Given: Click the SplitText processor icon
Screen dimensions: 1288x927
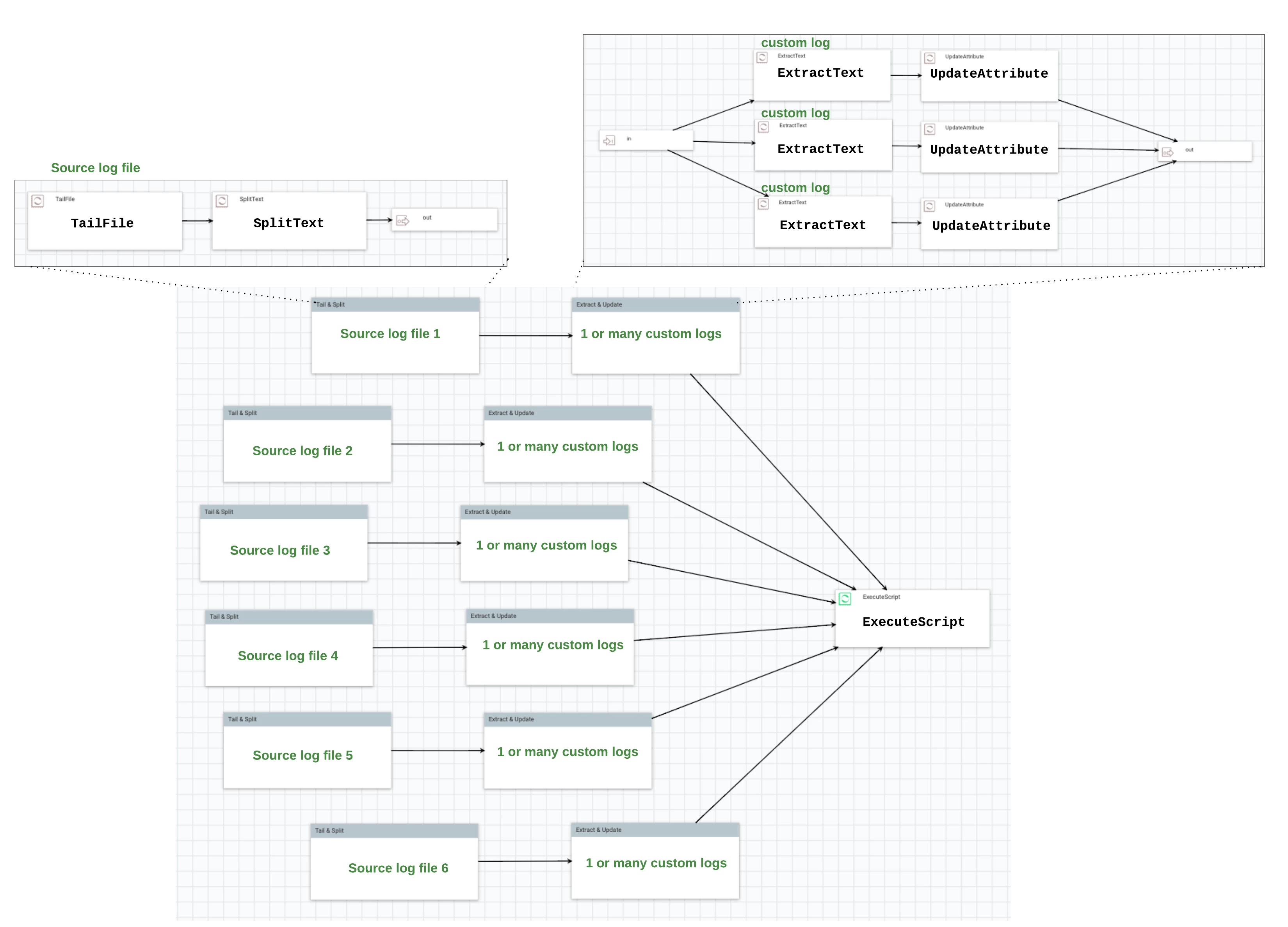Looking at the screenshot, I should tap(222, 201).
